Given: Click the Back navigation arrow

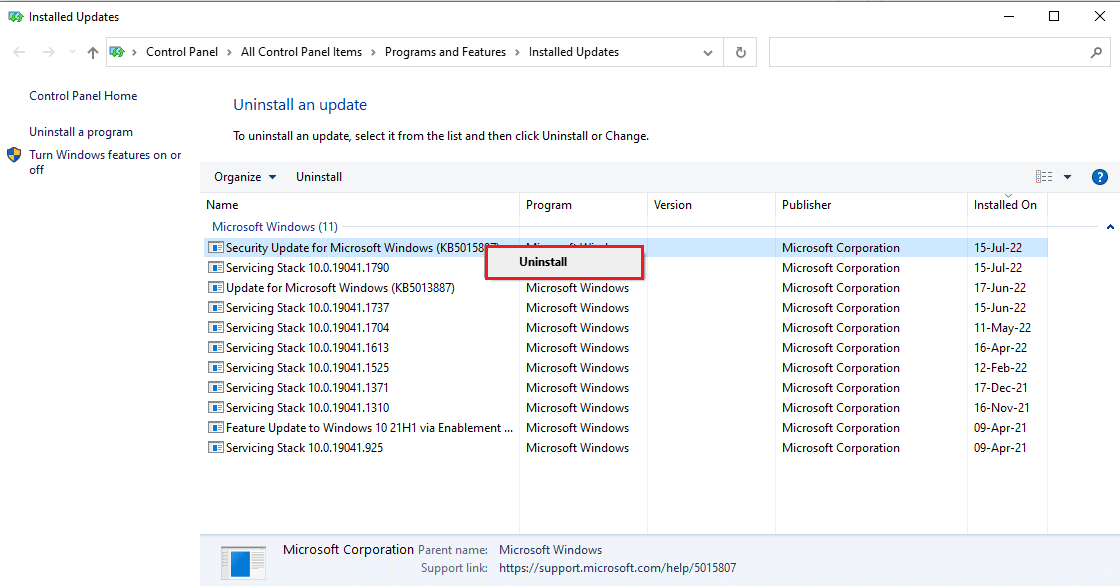Looking at the screenshot, I should (19, 52).
